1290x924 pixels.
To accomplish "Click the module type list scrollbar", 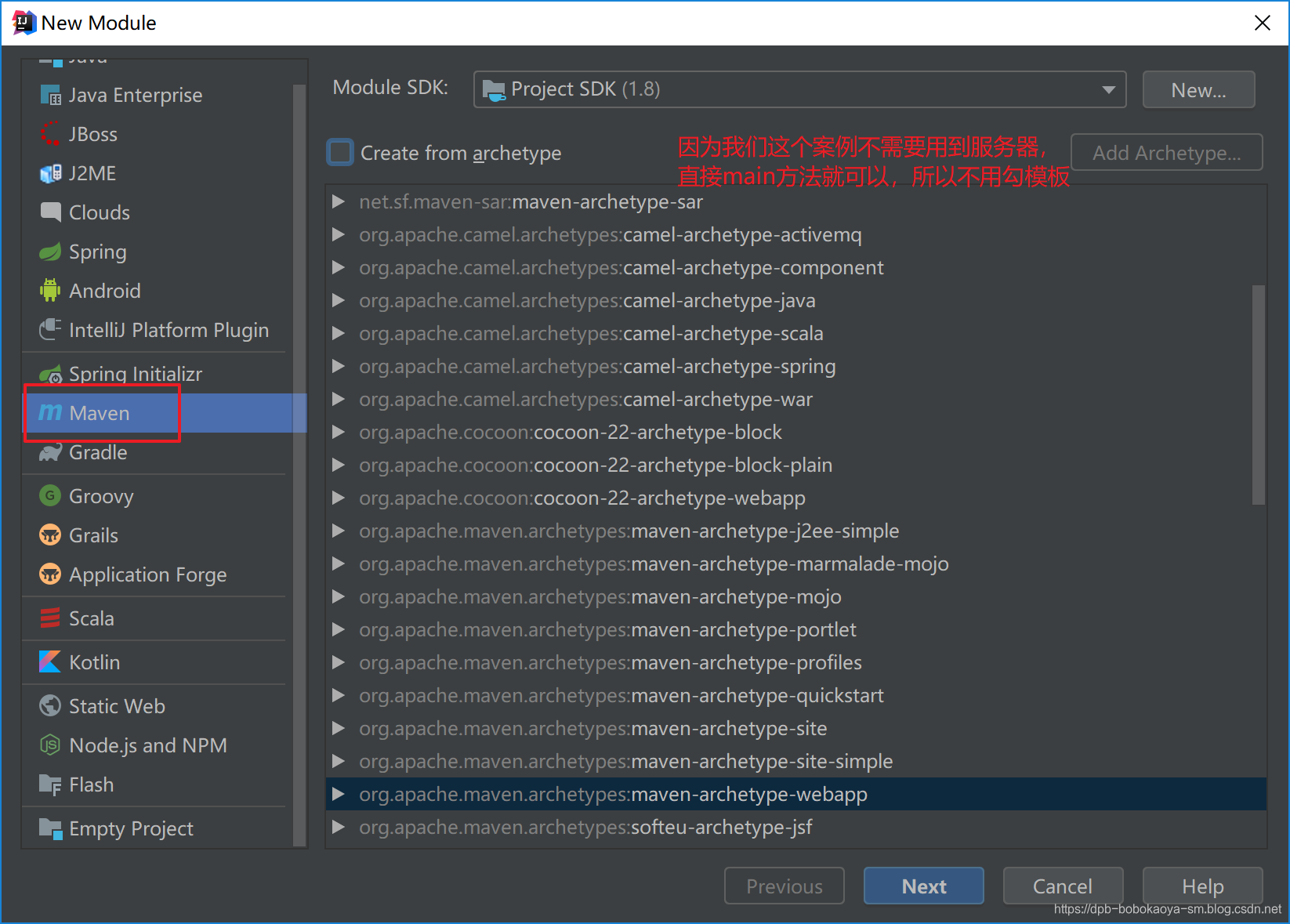I will tap(299, 466).
